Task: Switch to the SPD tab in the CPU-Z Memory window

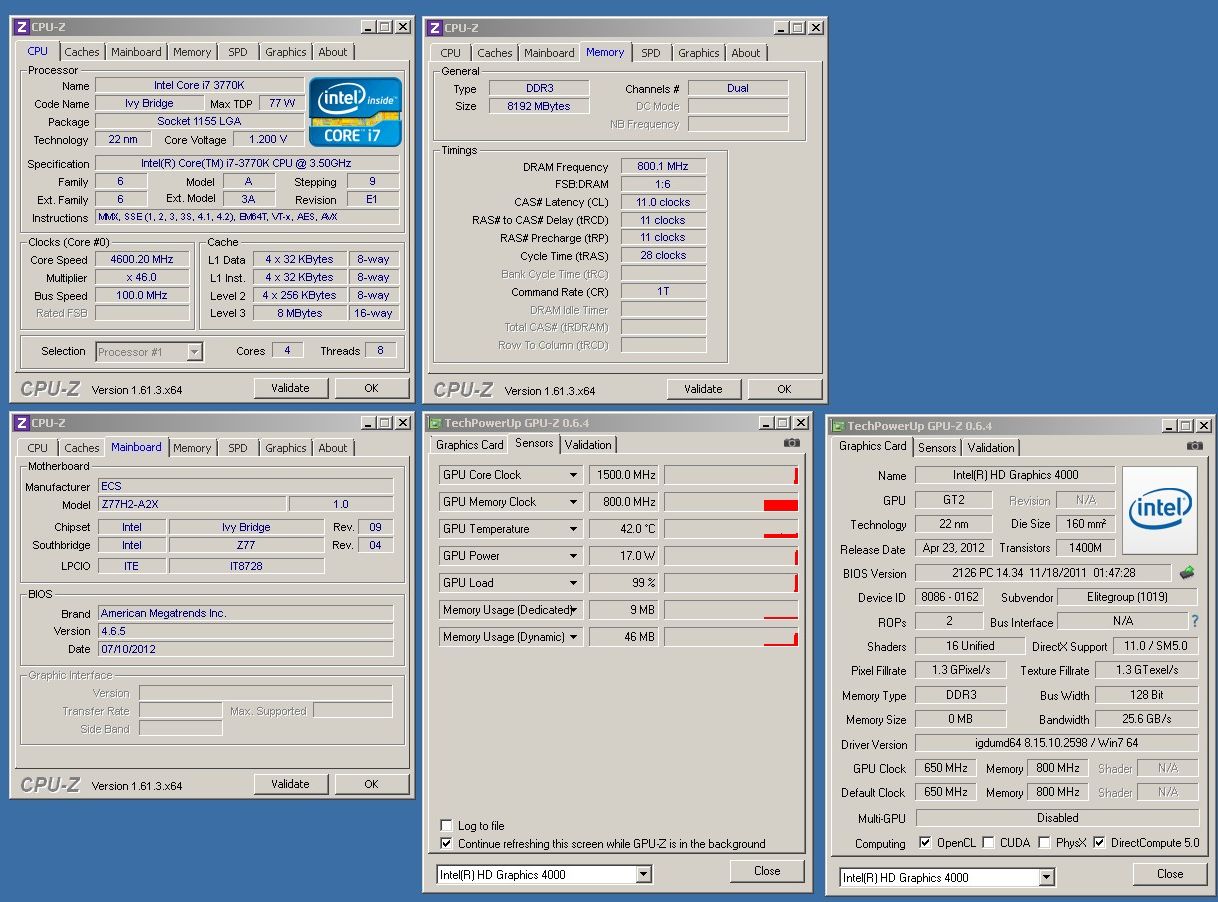Action: [650, 53]
